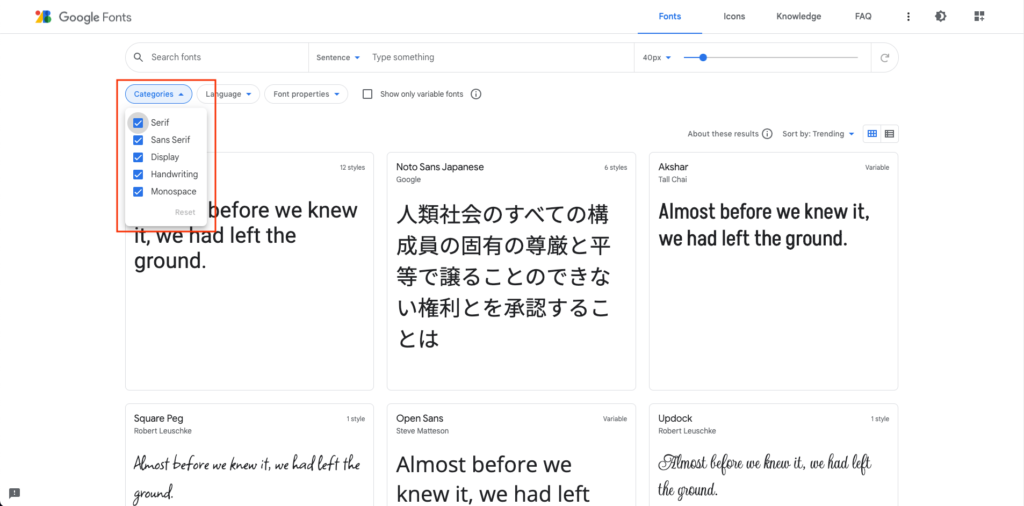The width and height of the screenshot is (1024, 506).
Task: Click the '12 styles' label
Action: pyautogui.click(x=352, y=168)
